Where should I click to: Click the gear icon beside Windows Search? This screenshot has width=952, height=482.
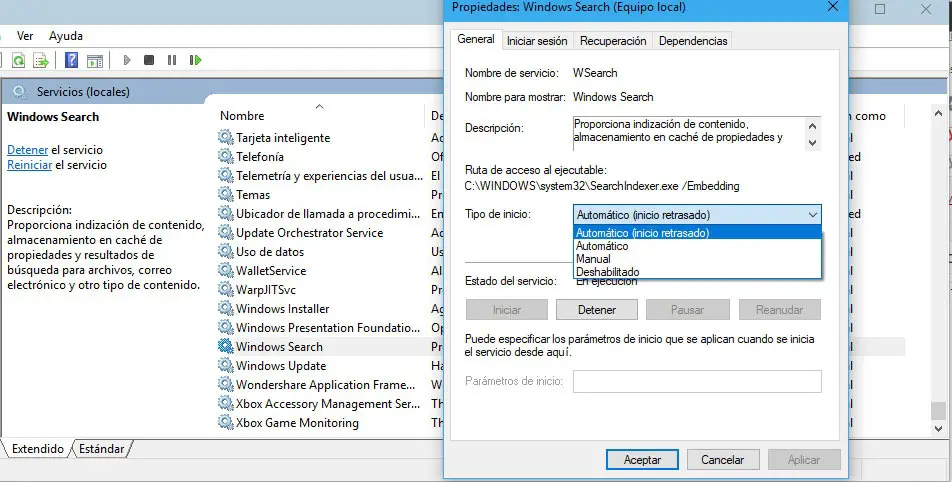[226, 347]
